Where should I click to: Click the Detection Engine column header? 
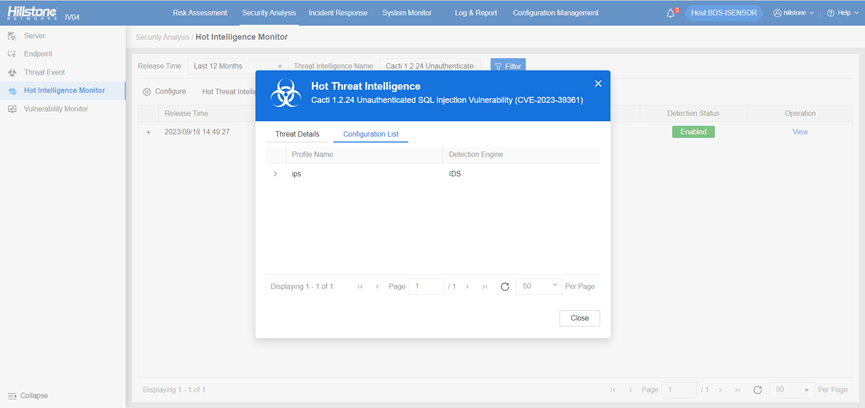coord(476,154)
